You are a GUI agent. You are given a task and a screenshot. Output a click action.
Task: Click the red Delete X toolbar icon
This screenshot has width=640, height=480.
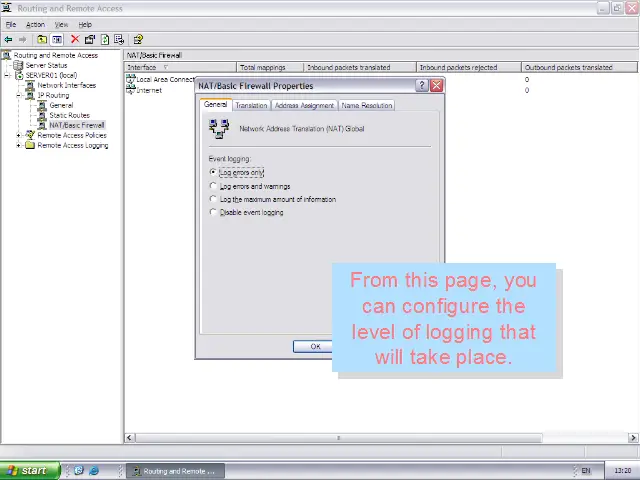tap(75, 40)
